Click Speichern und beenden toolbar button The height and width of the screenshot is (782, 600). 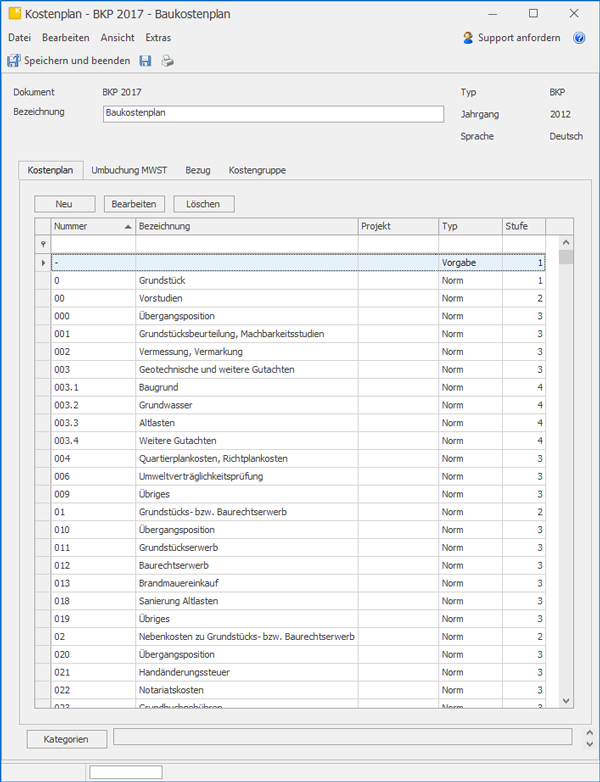[x=68, y=61]
